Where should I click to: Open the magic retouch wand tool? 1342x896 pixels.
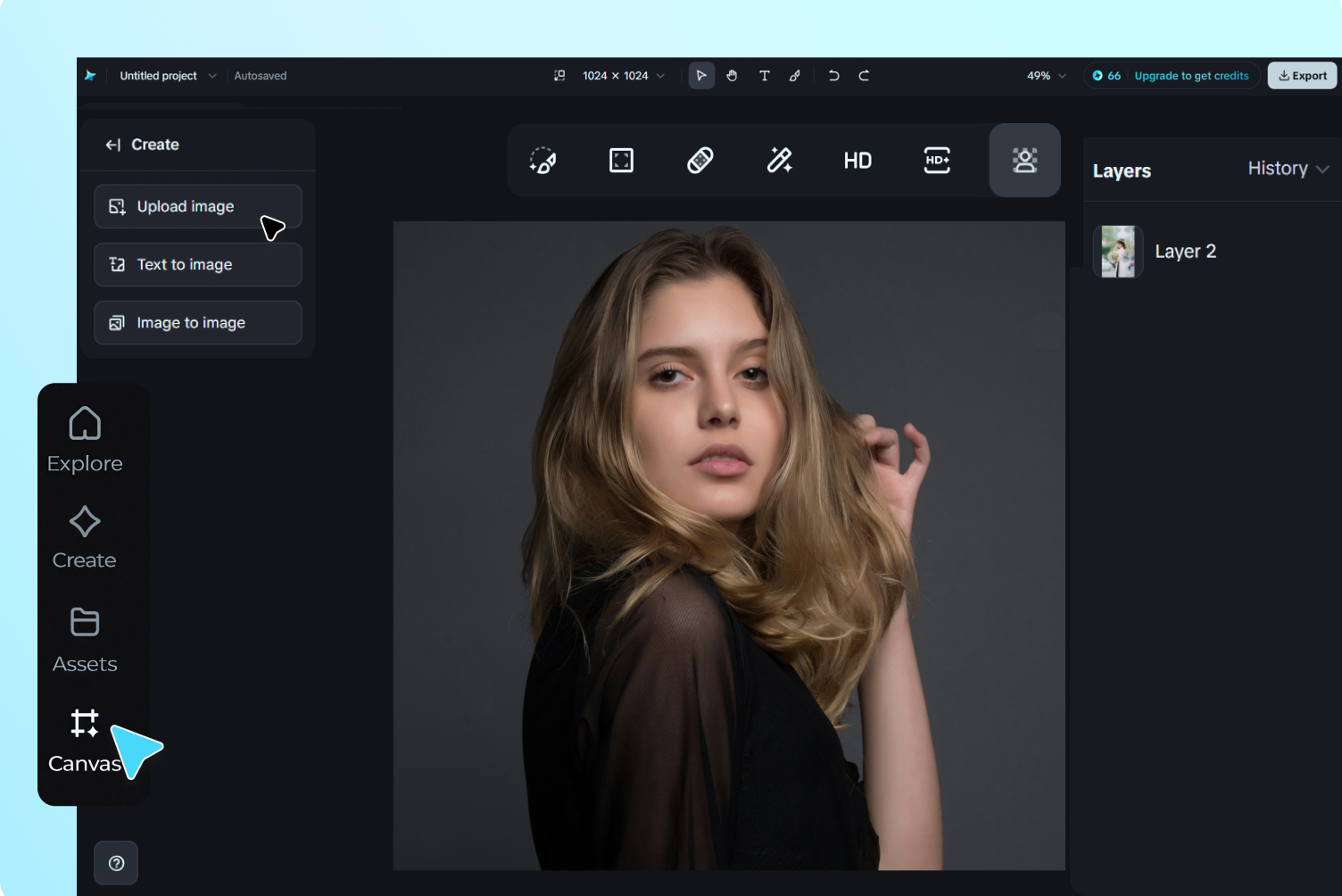(779, 161)
